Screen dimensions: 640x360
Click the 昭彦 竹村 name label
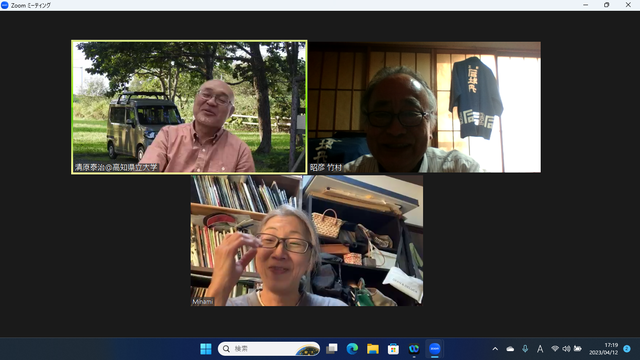326,168
